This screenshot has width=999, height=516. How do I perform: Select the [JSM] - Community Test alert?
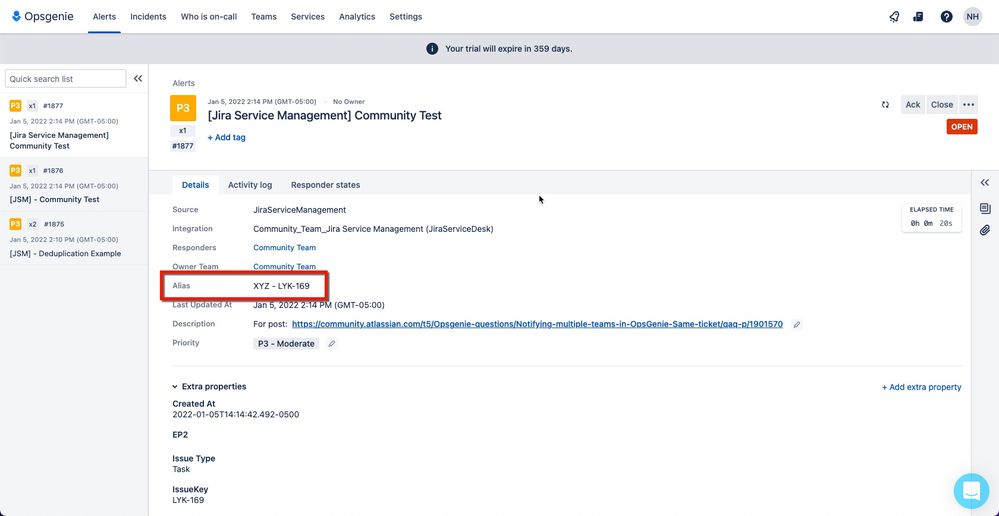[74, 185]
